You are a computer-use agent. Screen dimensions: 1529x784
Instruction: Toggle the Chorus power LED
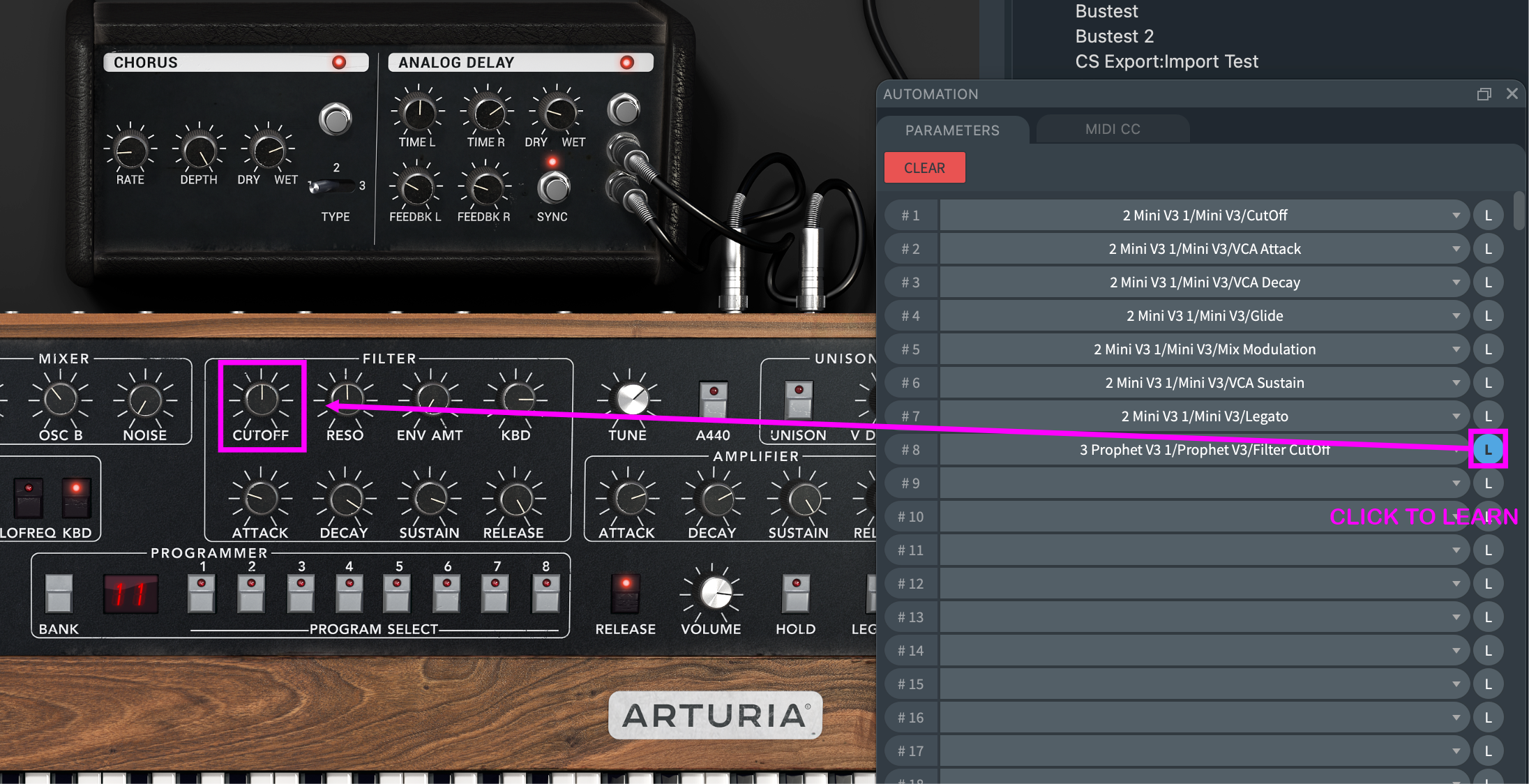339,63
